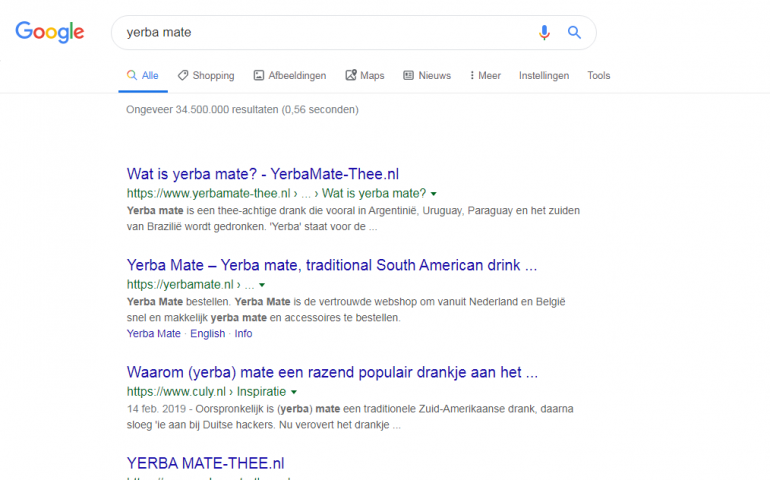Click the yerbamate-thee.nl green URL
Image resolution: width=770 pixels, height=480 pixels.
276,194
